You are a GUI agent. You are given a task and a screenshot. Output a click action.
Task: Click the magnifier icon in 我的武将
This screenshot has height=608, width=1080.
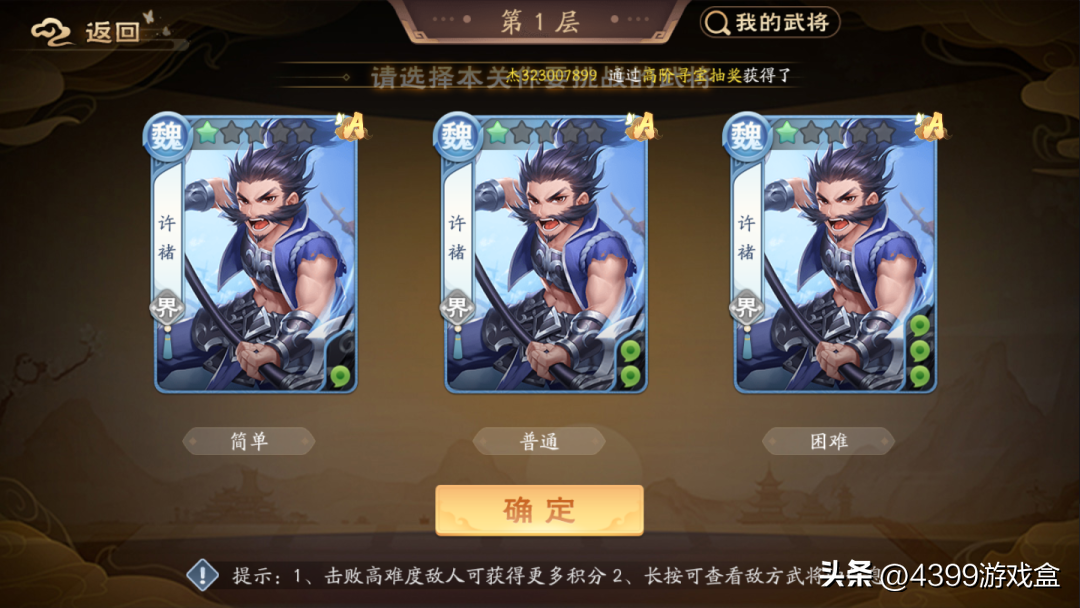[717, 23]
